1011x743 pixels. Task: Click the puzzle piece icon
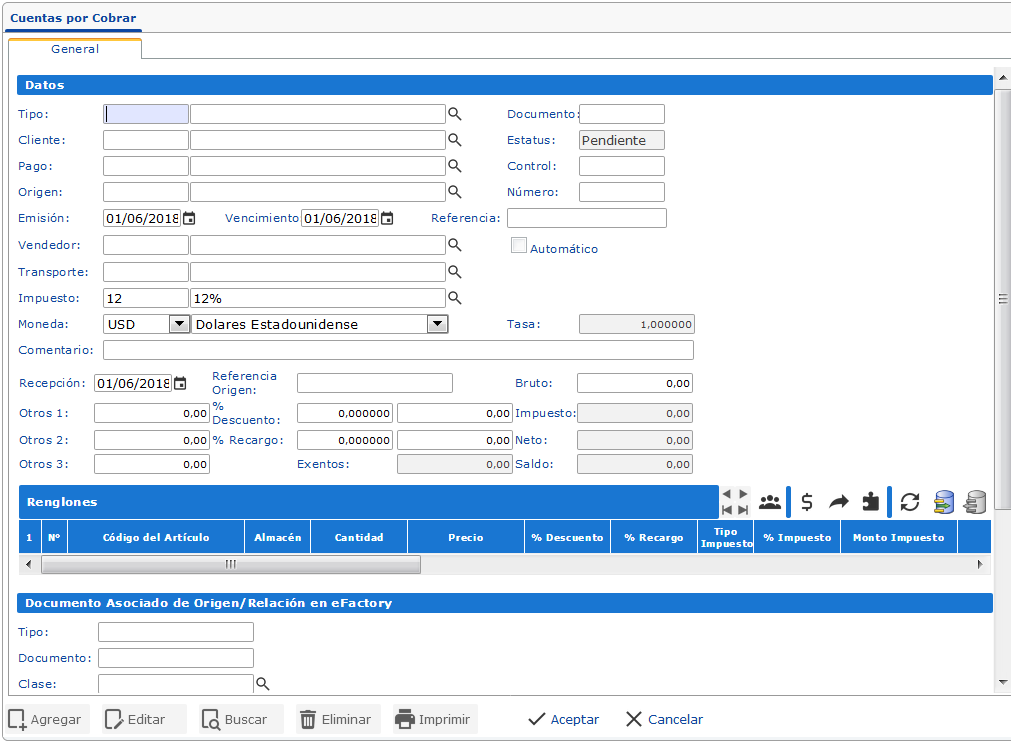tap(870, 502)
